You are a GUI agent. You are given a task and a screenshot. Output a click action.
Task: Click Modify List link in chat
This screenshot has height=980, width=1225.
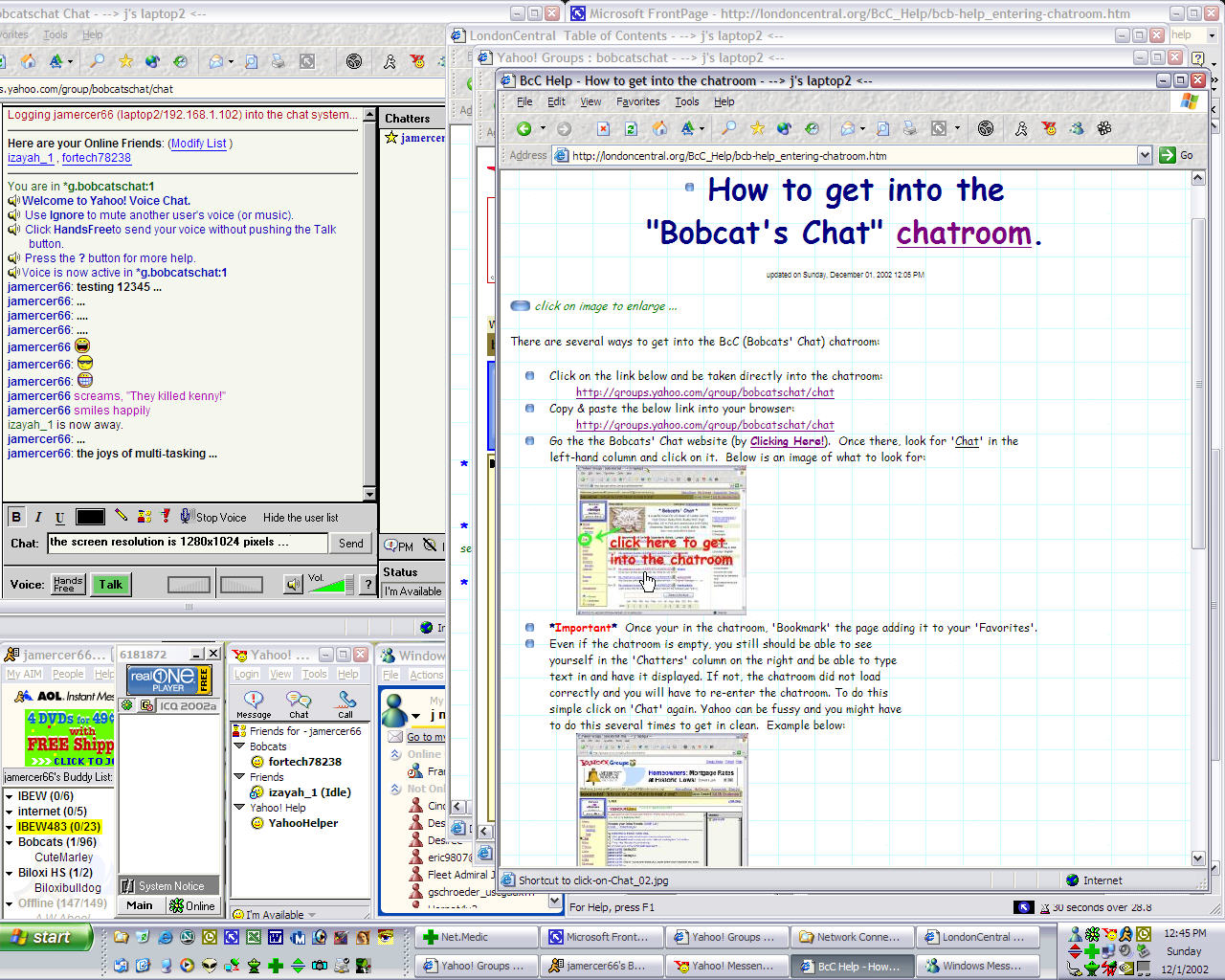click(199, 144)
